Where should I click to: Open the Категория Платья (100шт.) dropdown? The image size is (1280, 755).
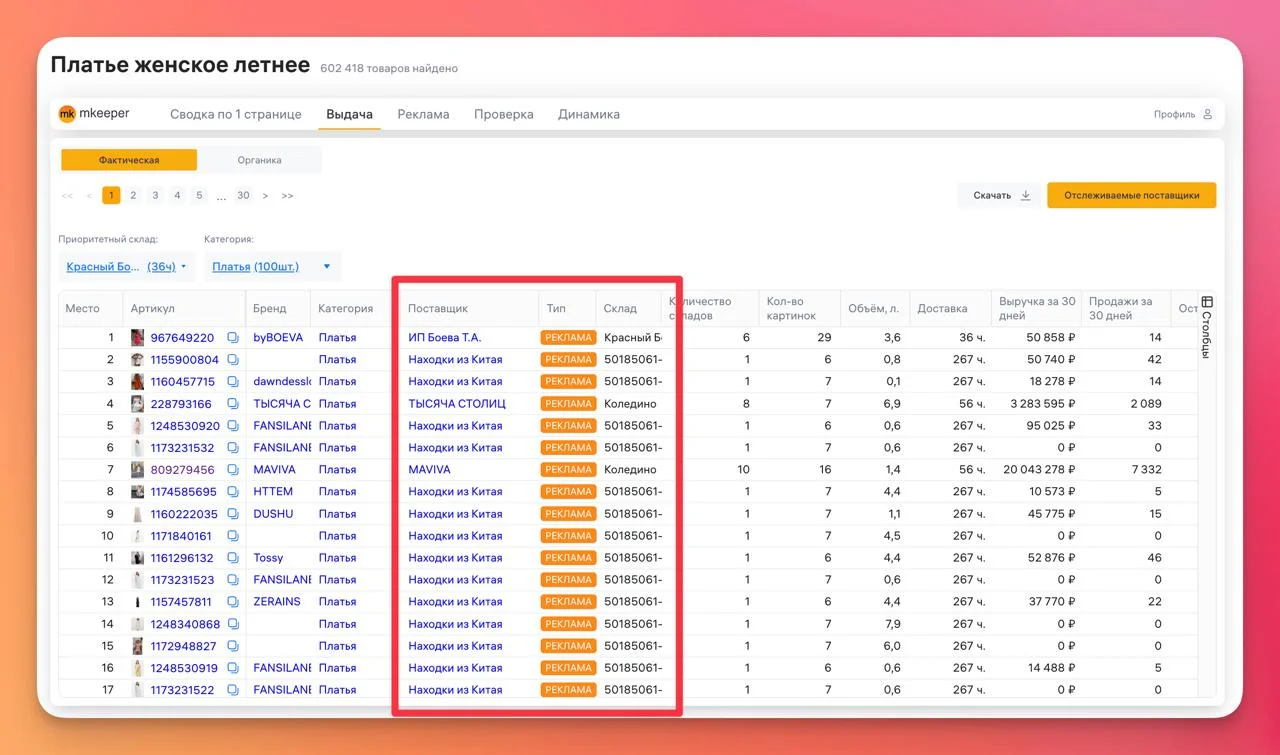point(272,267)
